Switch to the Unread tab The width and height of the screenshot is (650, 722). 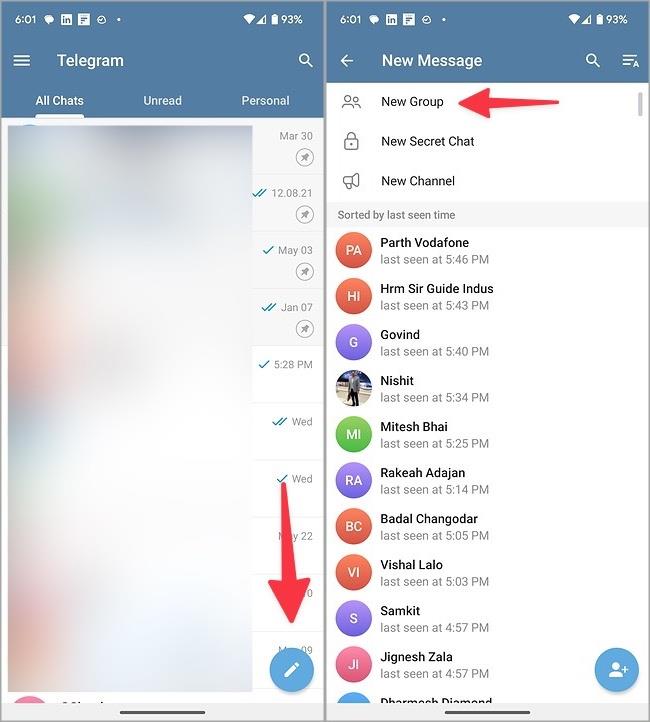coord(162,100)
